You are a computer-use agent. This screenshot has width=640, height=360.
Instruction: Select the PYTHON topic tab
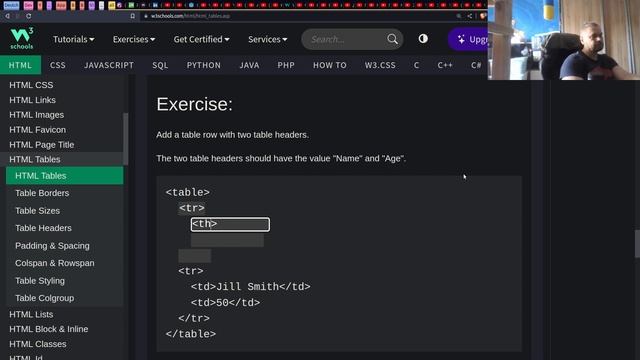point(204,65)
